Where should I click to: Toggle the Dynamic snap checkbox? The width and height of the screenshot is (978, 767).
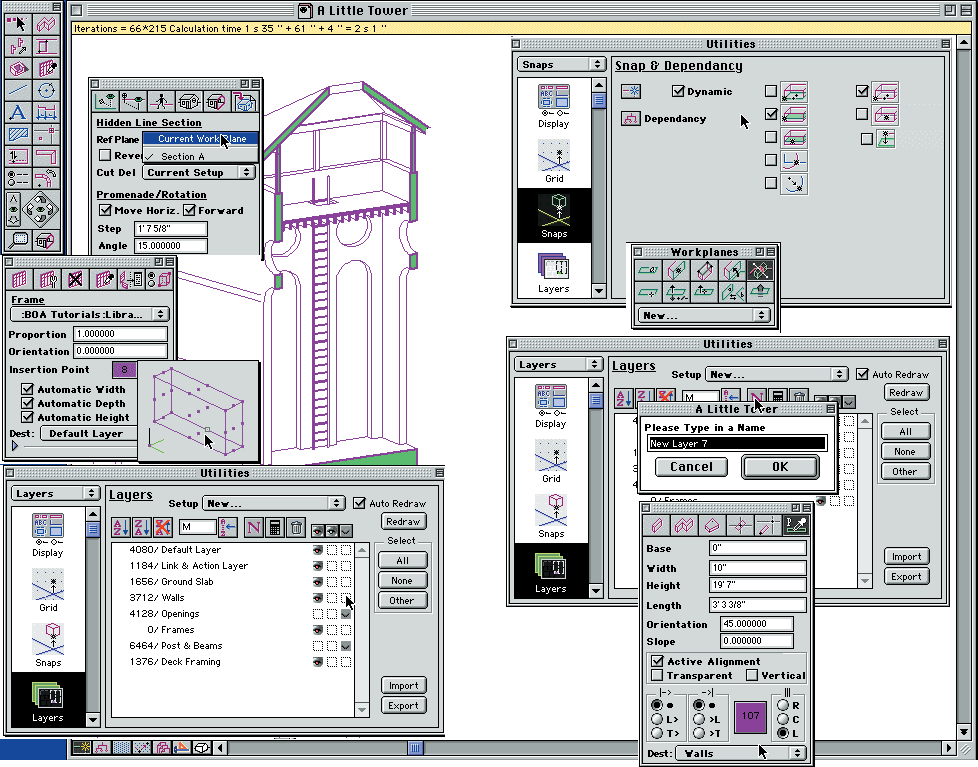(x=679, y=92)
